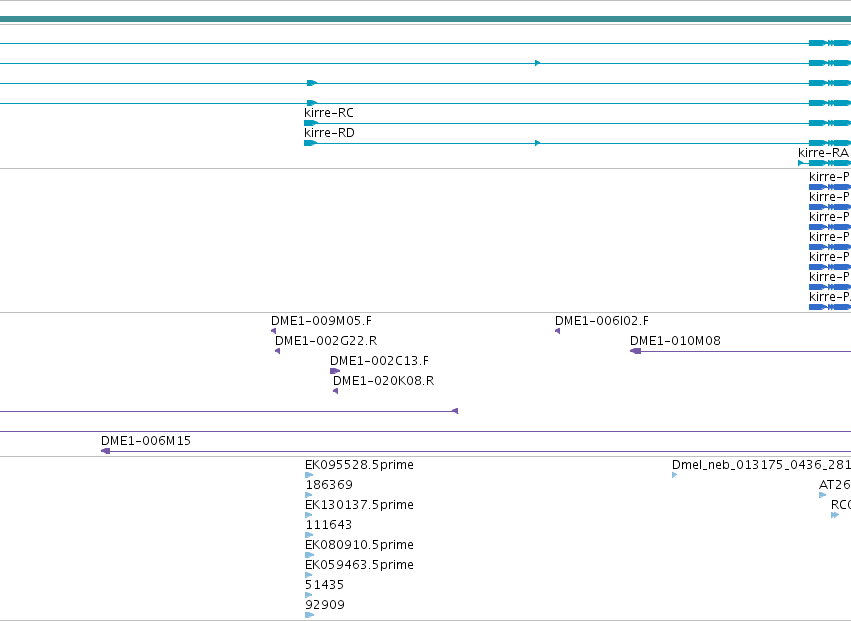Click the kirre-RD transcript label
Screen dimensions: 851x621
(329, 133)
